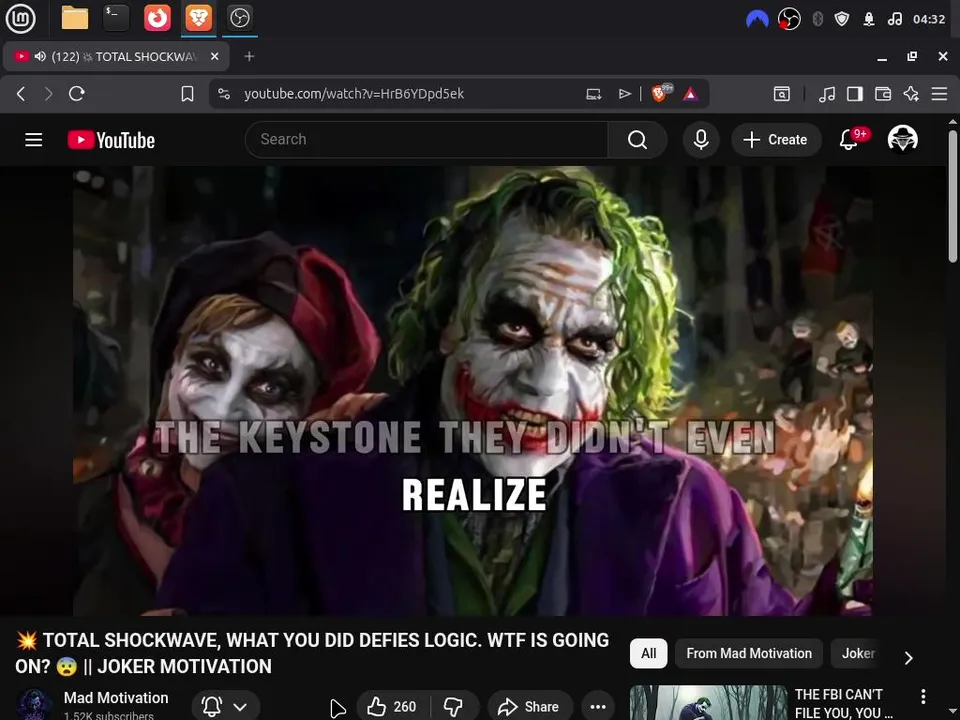Toggle the browser sidebar panel
The width and height of the screenshot is (960, 720).
point(855,94)
